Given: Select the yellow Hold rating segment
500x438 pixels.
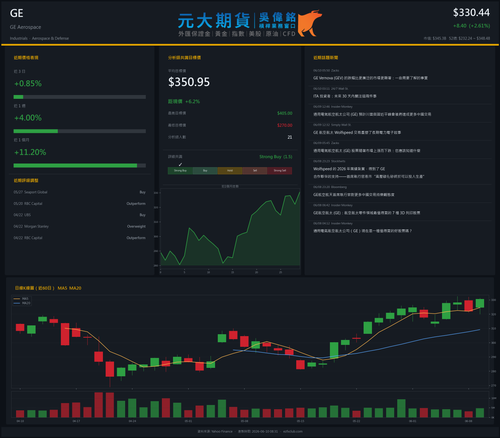Looking at the screenshot, I should 230,171.
